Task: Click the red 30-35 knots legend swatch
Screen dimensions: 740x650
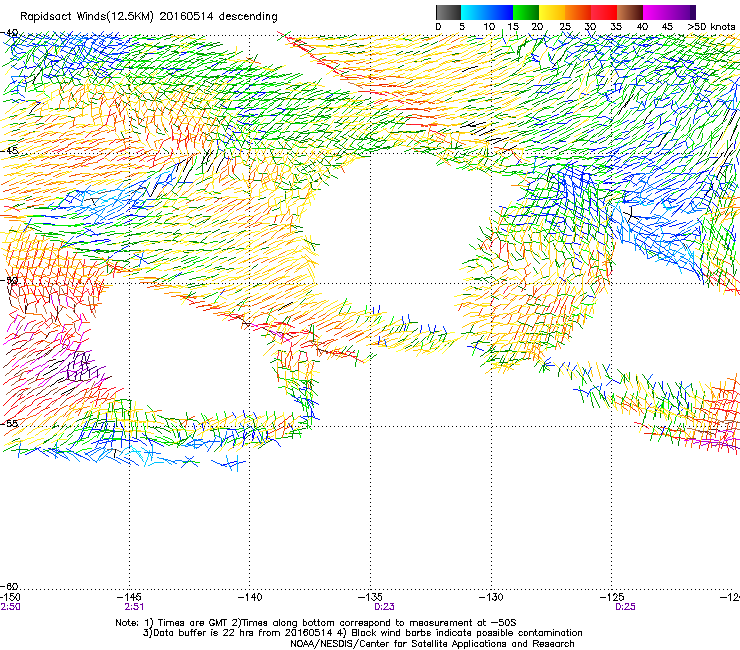Action: [x=604, y=12]
